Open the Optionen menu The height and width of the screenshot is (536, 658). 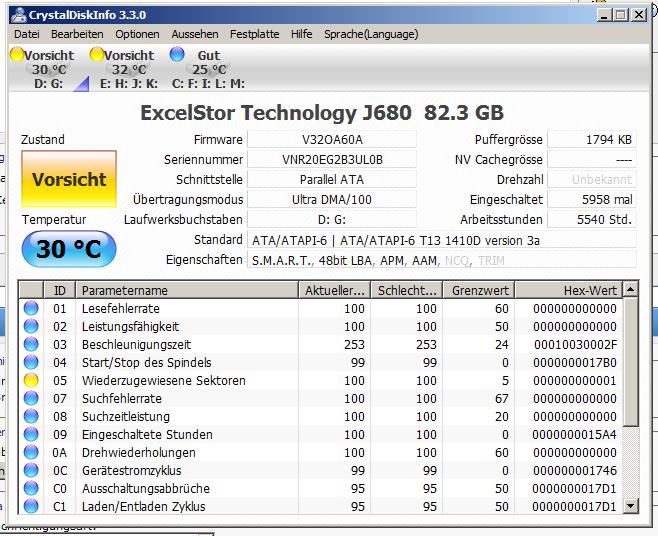coord(138,34)
